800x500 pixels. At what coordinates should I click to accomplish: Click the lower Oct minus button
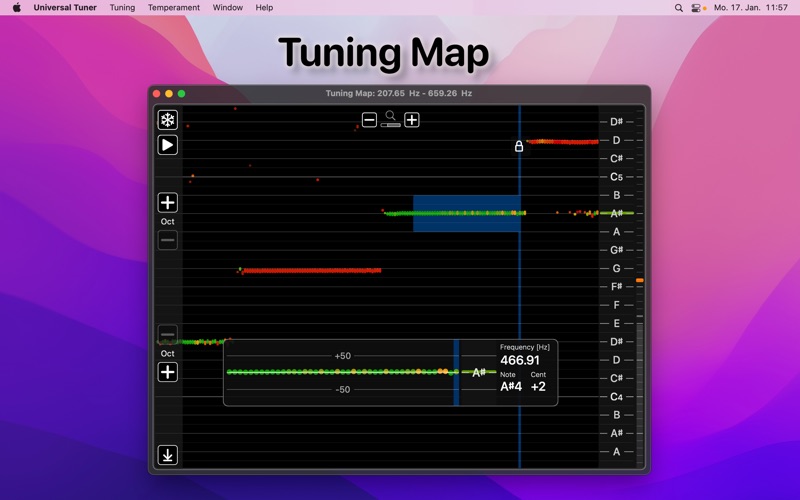(167, 334)
